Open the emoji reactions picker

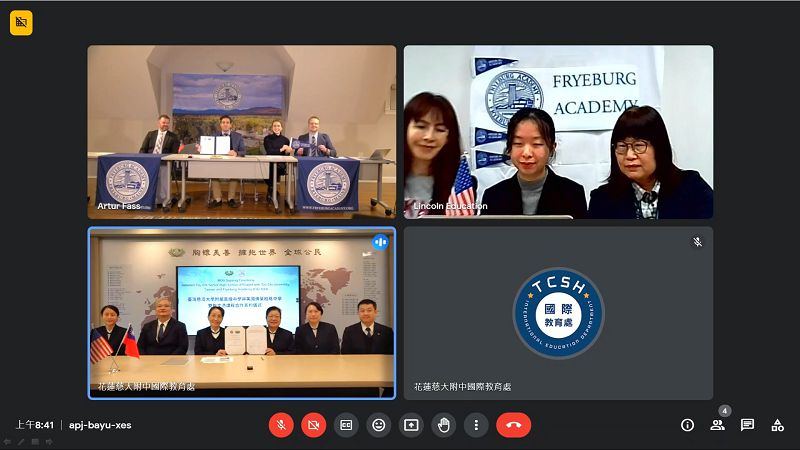tap(378, 425)
